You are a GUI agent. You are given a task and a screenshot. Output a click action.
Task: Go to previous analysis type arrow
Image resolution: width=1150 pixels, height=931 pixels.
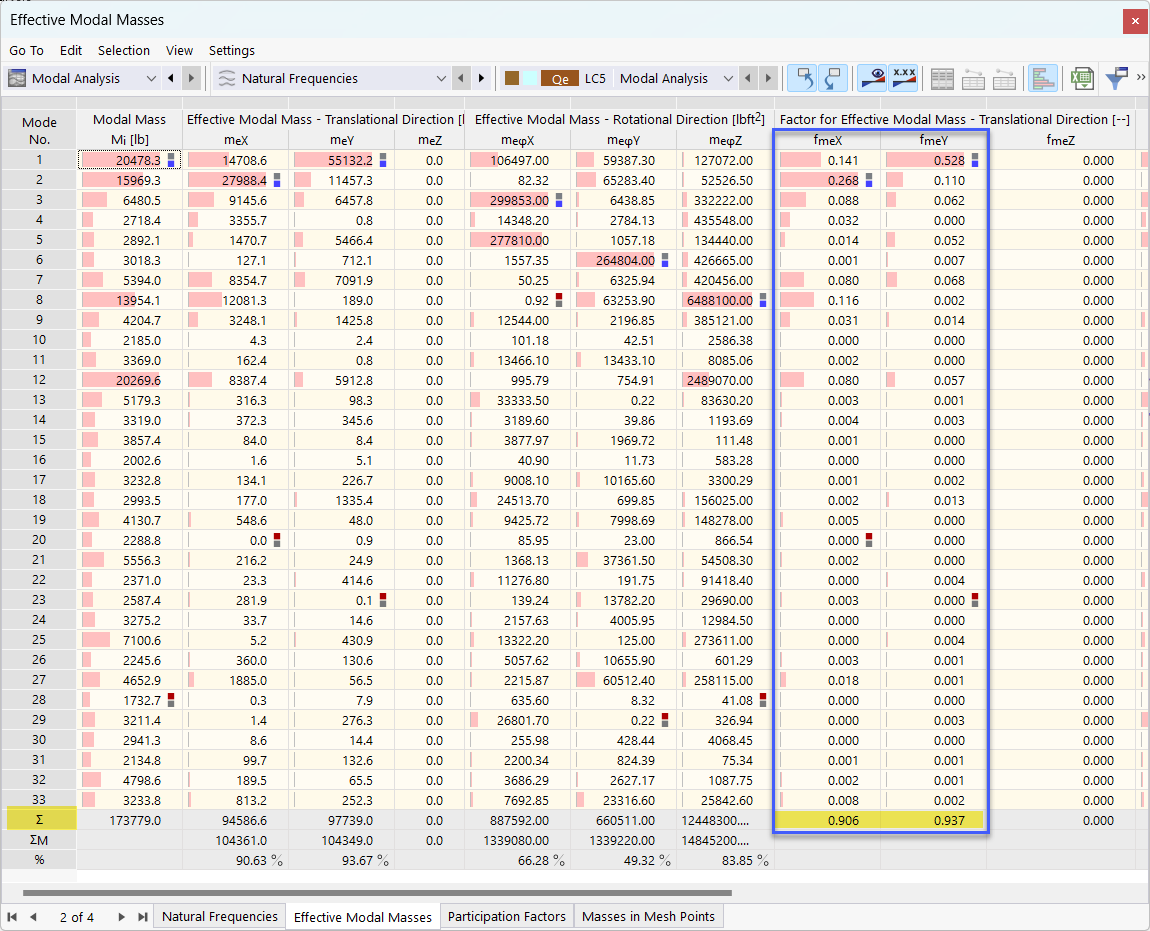click(171, 79)
